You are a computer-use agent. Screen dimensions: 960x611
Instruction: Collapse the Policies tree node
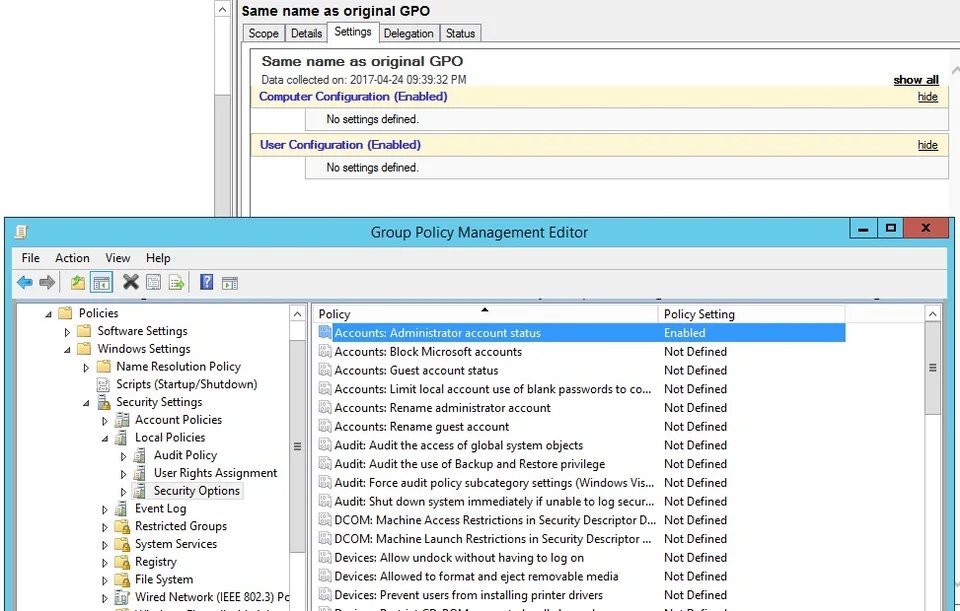point(48,314)
